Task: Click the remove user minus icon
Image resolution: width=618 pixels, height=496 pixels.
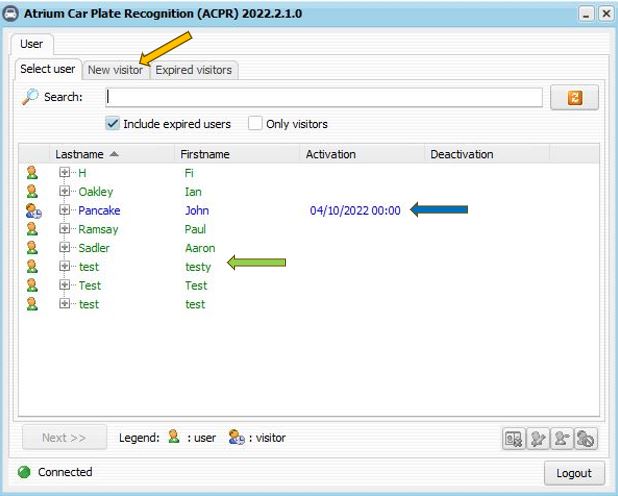Action: click(562, 438)
